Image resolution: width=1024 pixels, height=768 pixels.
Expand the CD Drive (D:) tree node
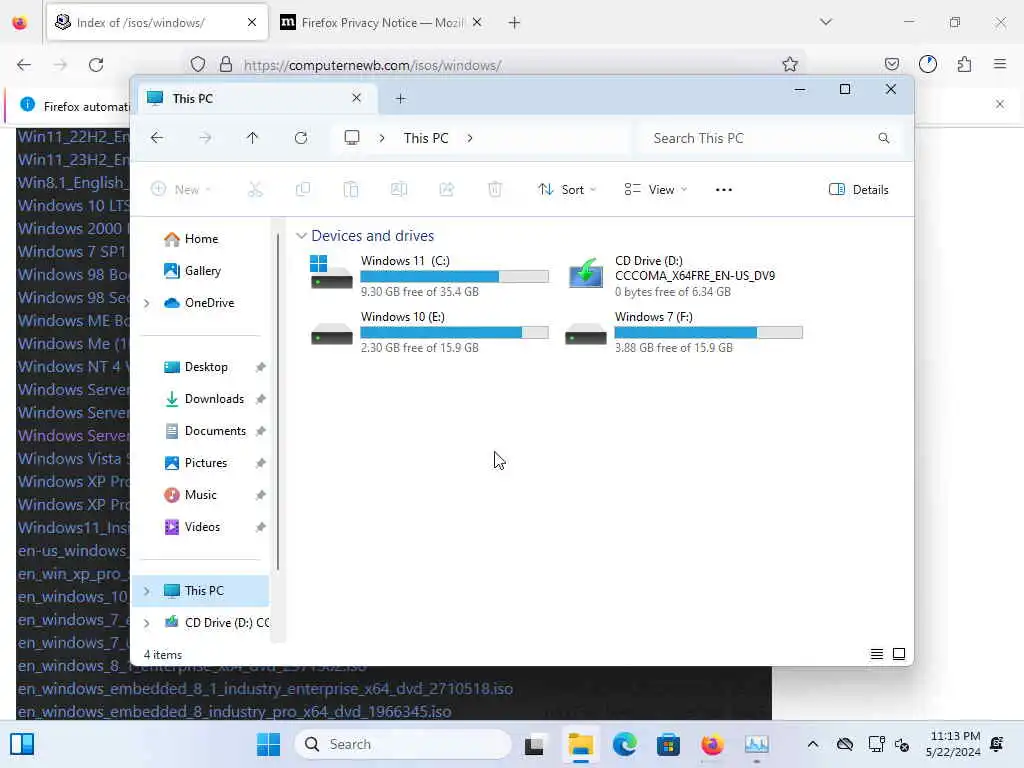[147, 623]
